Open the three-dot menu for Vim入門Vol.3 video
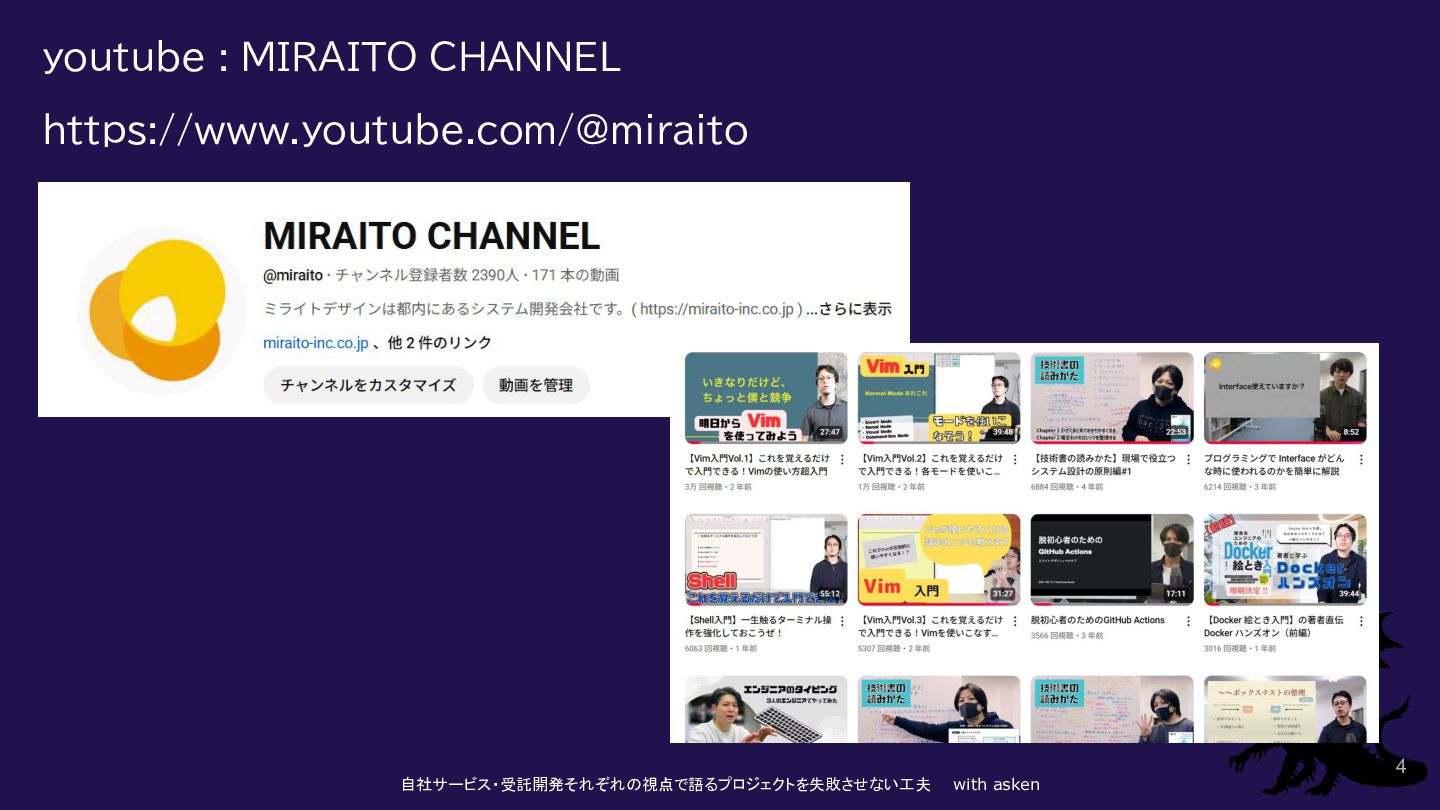Viewport: 1440px width, 810px height. click(1014, 621)
